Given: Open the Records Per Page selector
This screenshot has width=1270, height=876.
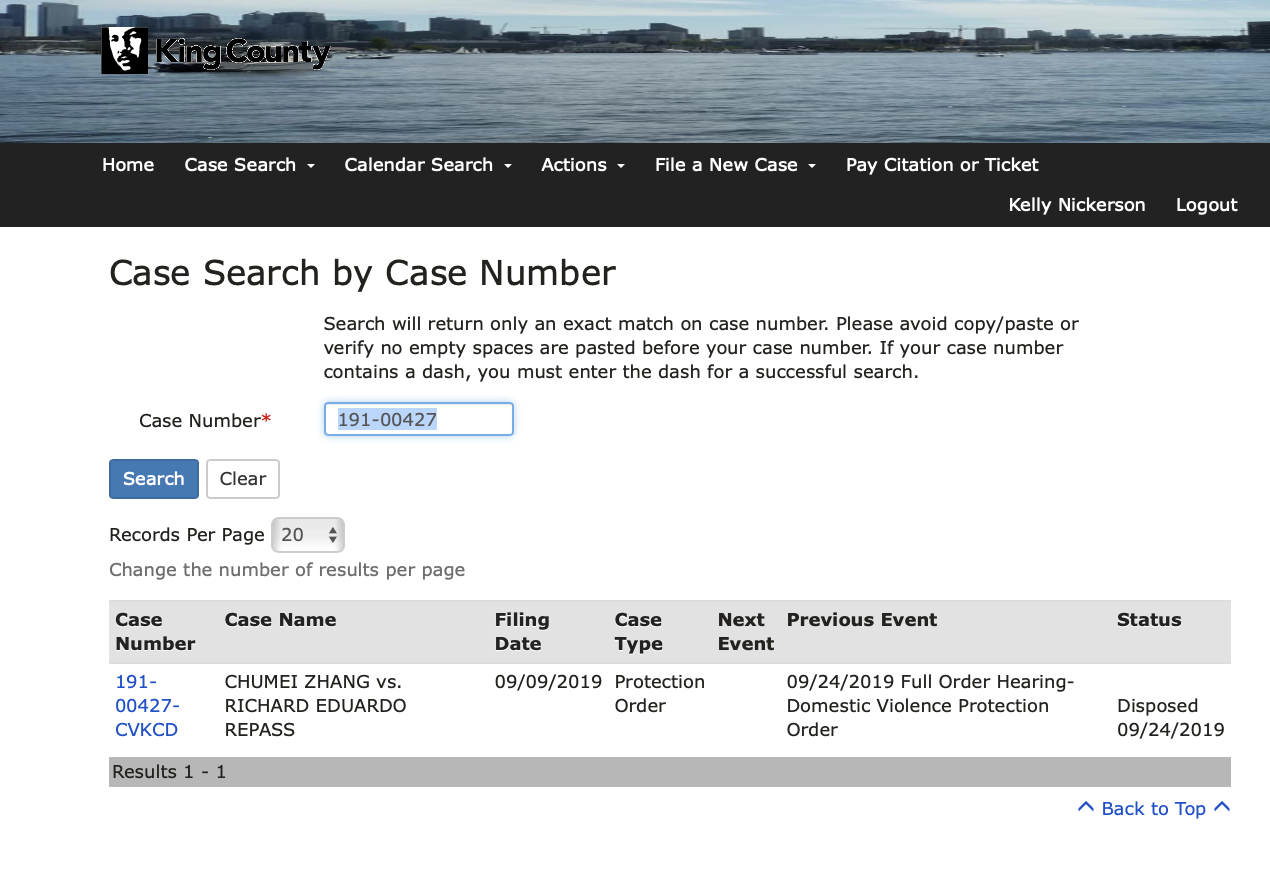Looking at the screenshot, I should point(308,535).
